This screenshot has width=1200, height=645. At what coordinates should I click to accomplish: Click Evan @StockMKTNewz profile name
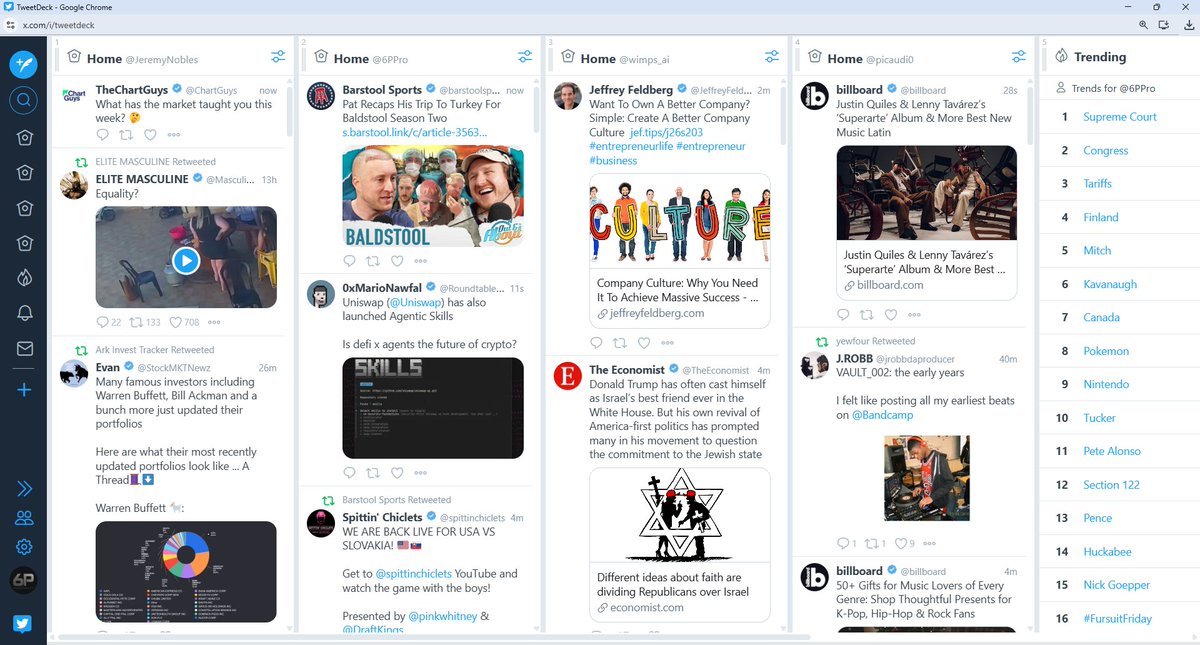coord(107,368)
